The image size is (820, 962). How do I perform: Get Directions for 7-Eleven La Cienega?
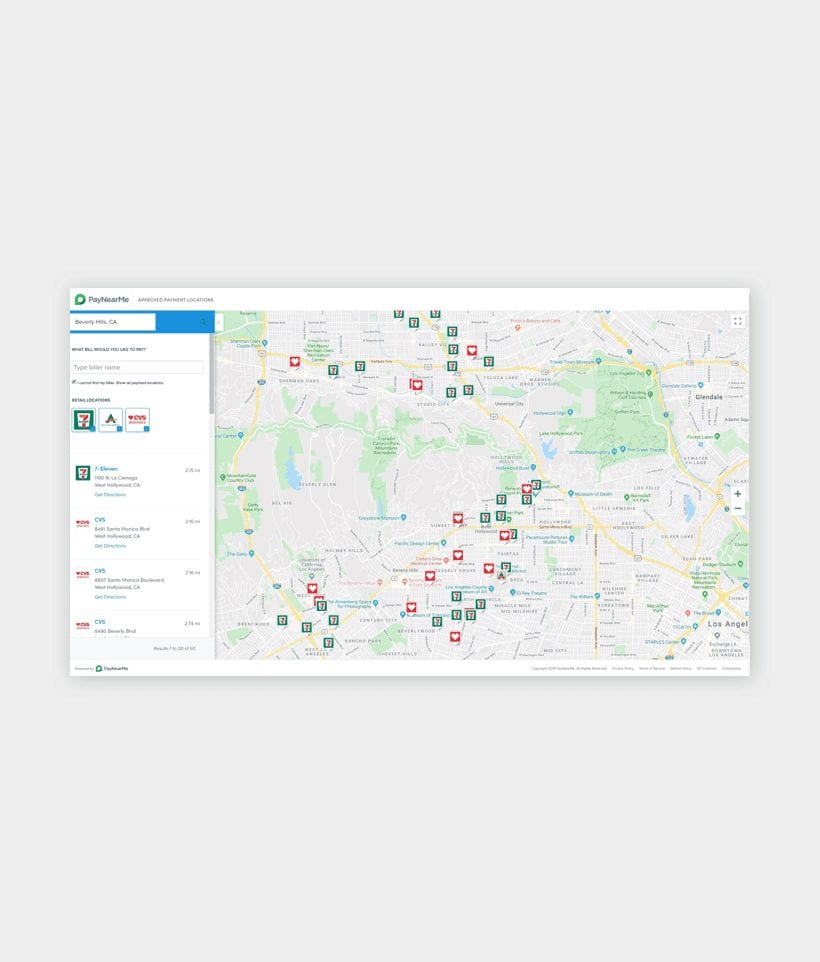click(x=110, y=495)
